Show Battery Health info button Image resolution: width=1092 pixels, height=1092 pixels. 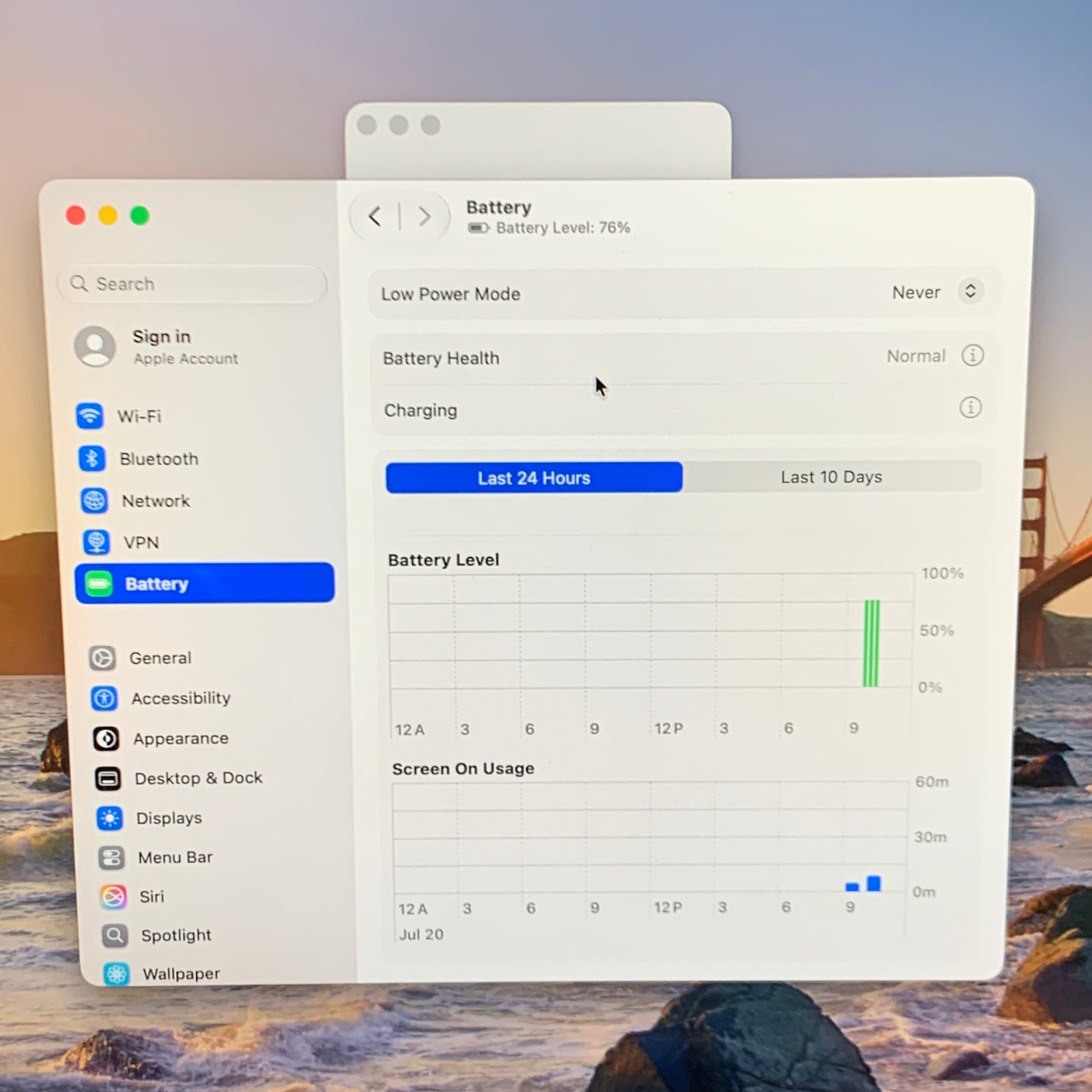[x=972, y=355]
